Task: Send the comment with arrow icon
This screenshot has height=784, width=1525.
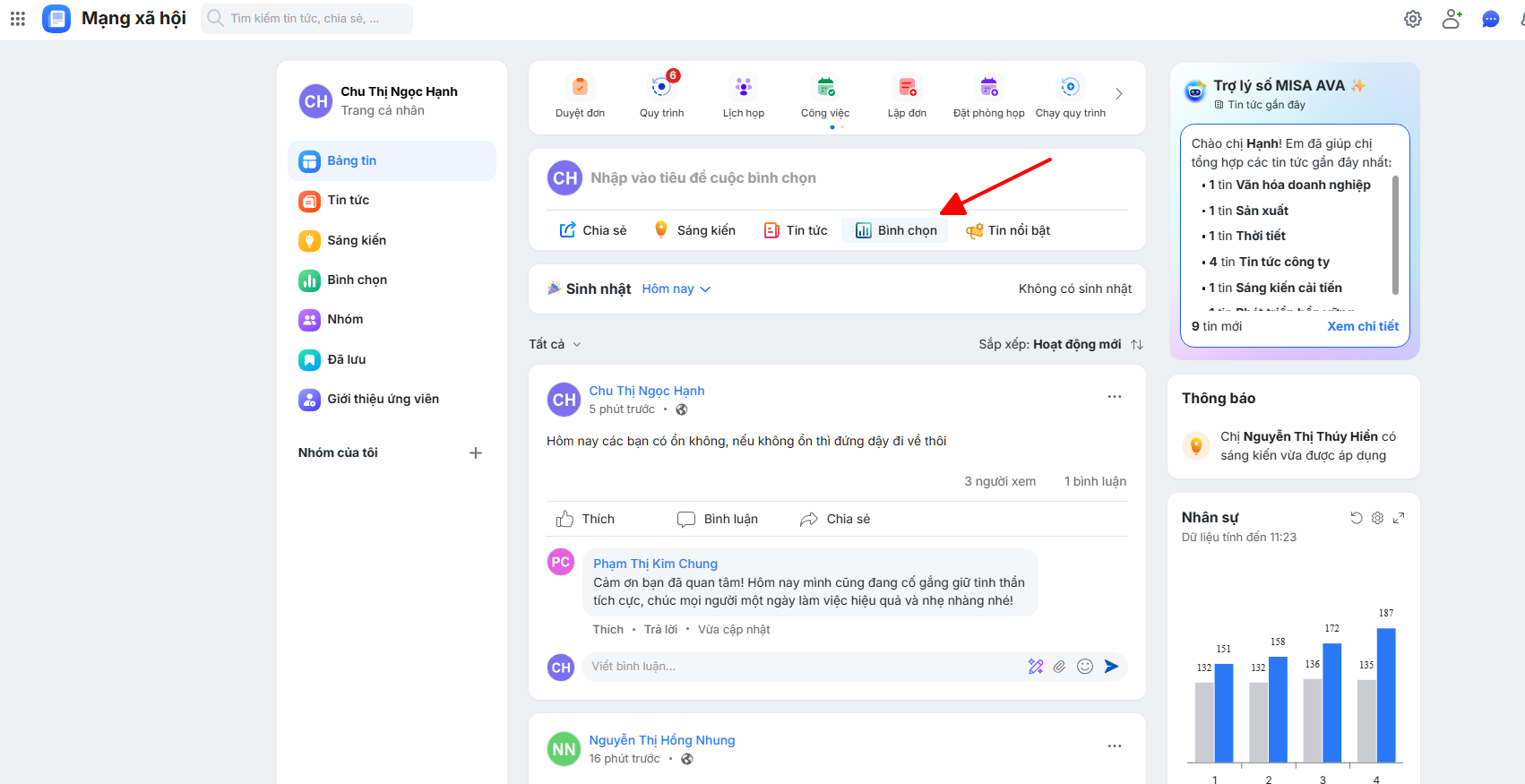Action: click(1112, 667)
